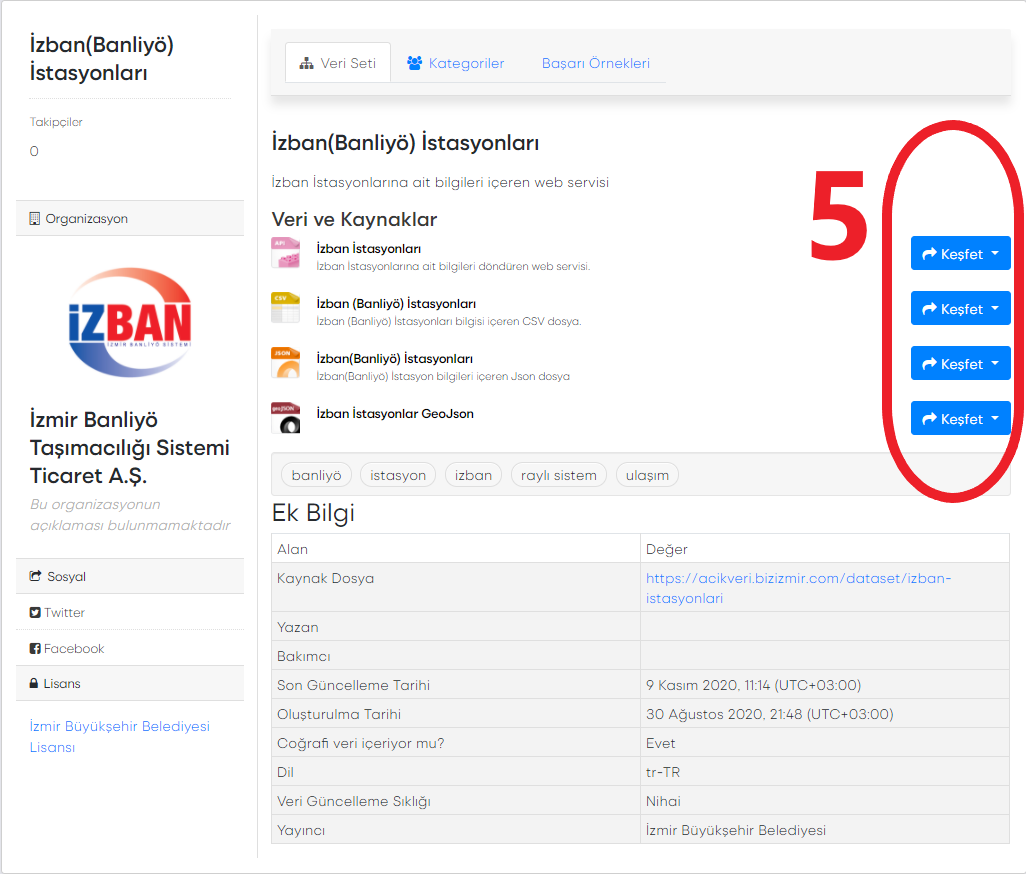Expand the Keşfet dropdown for the CSV resource
The height and width of the screenshot is (874, 1026).
[x=960, y=309]
